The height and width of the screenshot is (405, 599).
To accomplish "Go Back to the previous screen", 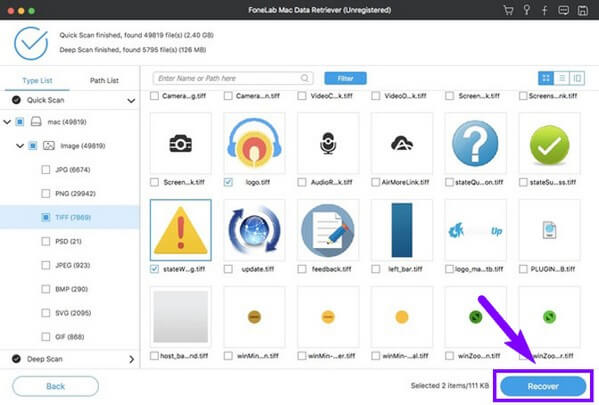I will pyautogui.click(x=55, y=386).
